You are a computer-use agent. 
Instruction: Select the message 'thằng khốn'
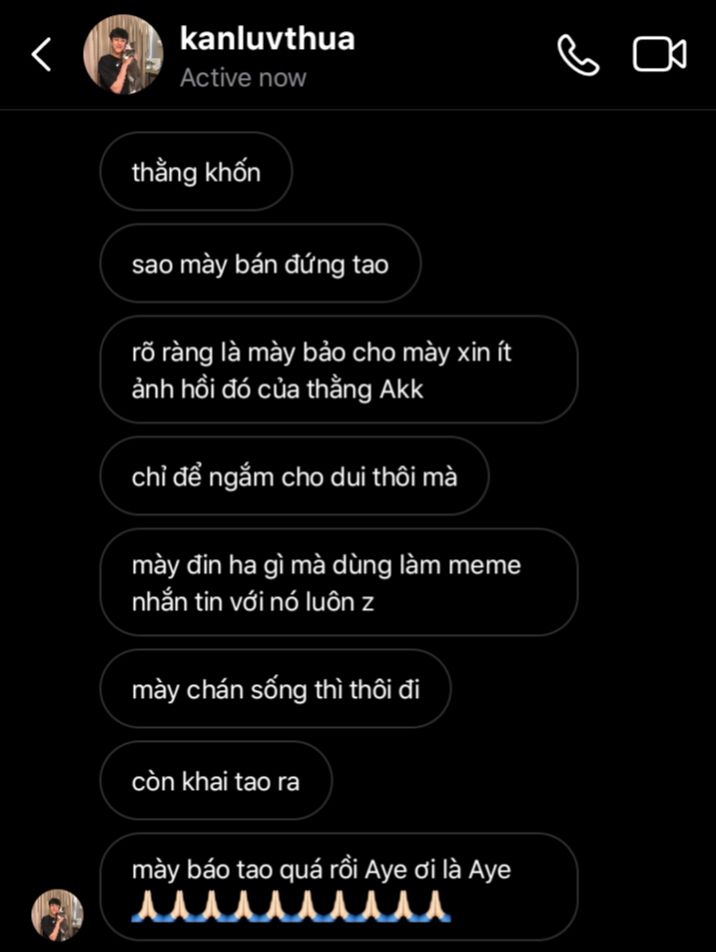click(x=196, y=172)
